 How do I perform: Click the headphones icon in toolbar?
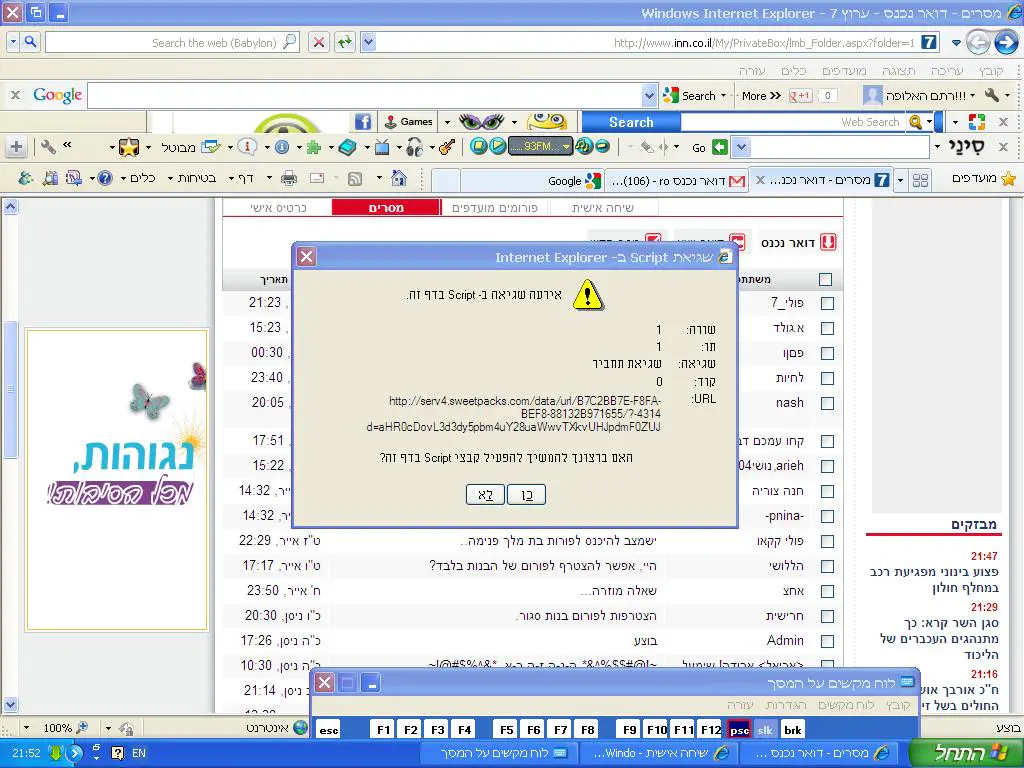click(x=414, y=147)
